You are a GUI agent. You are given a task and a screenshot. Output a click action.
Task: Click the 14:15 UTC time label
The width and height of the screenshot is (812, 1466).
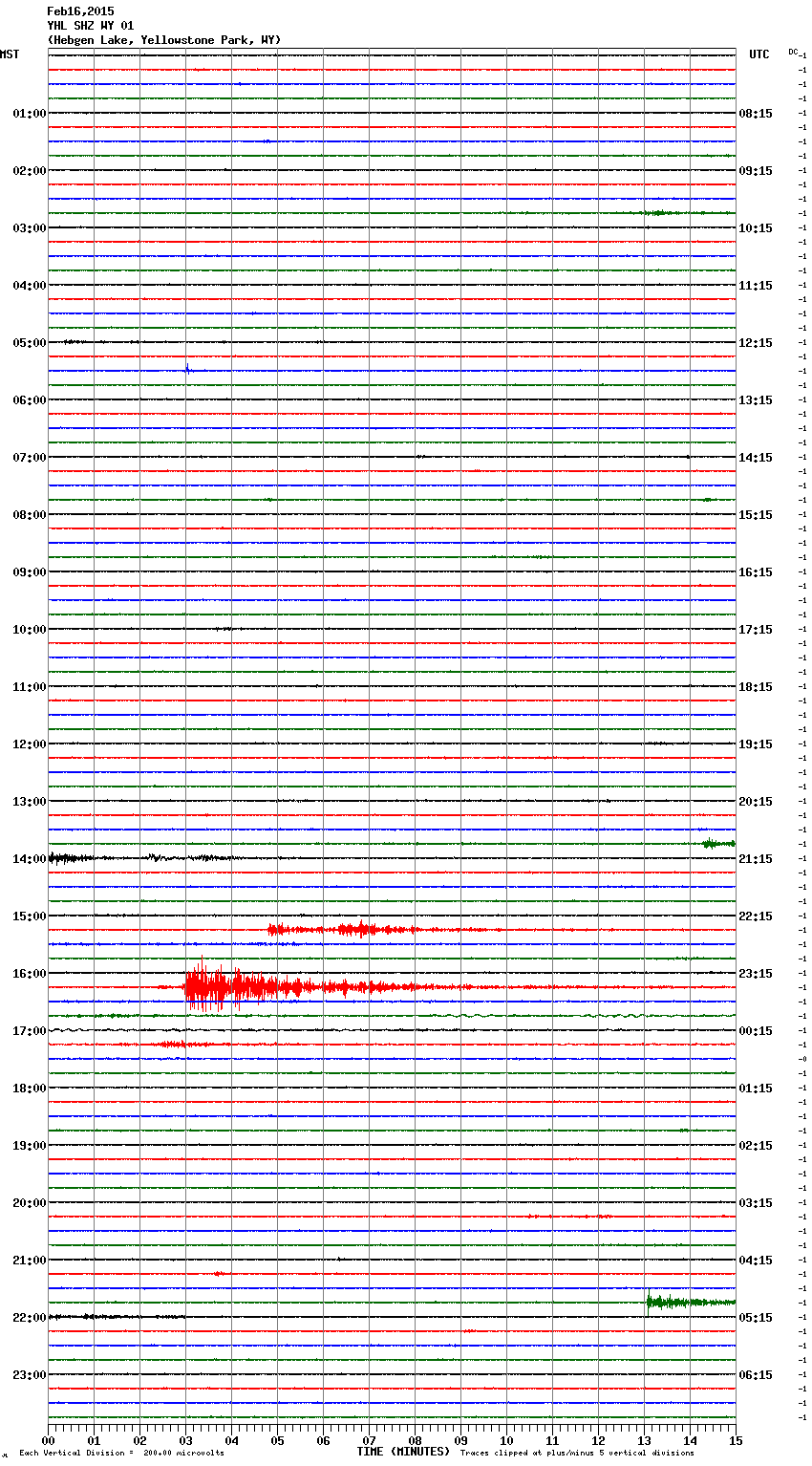(x=756, y=458)
